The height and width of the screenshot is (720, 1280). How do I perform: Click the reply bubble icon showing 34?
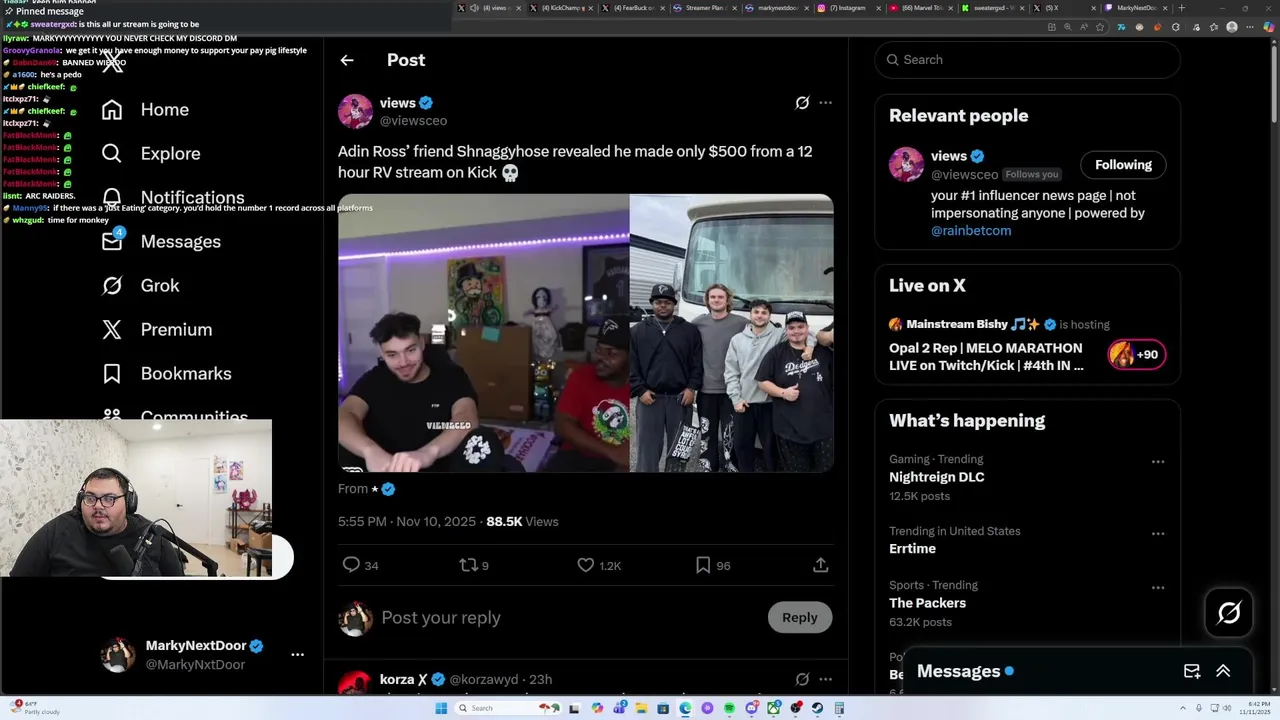[x=351, y=565]
